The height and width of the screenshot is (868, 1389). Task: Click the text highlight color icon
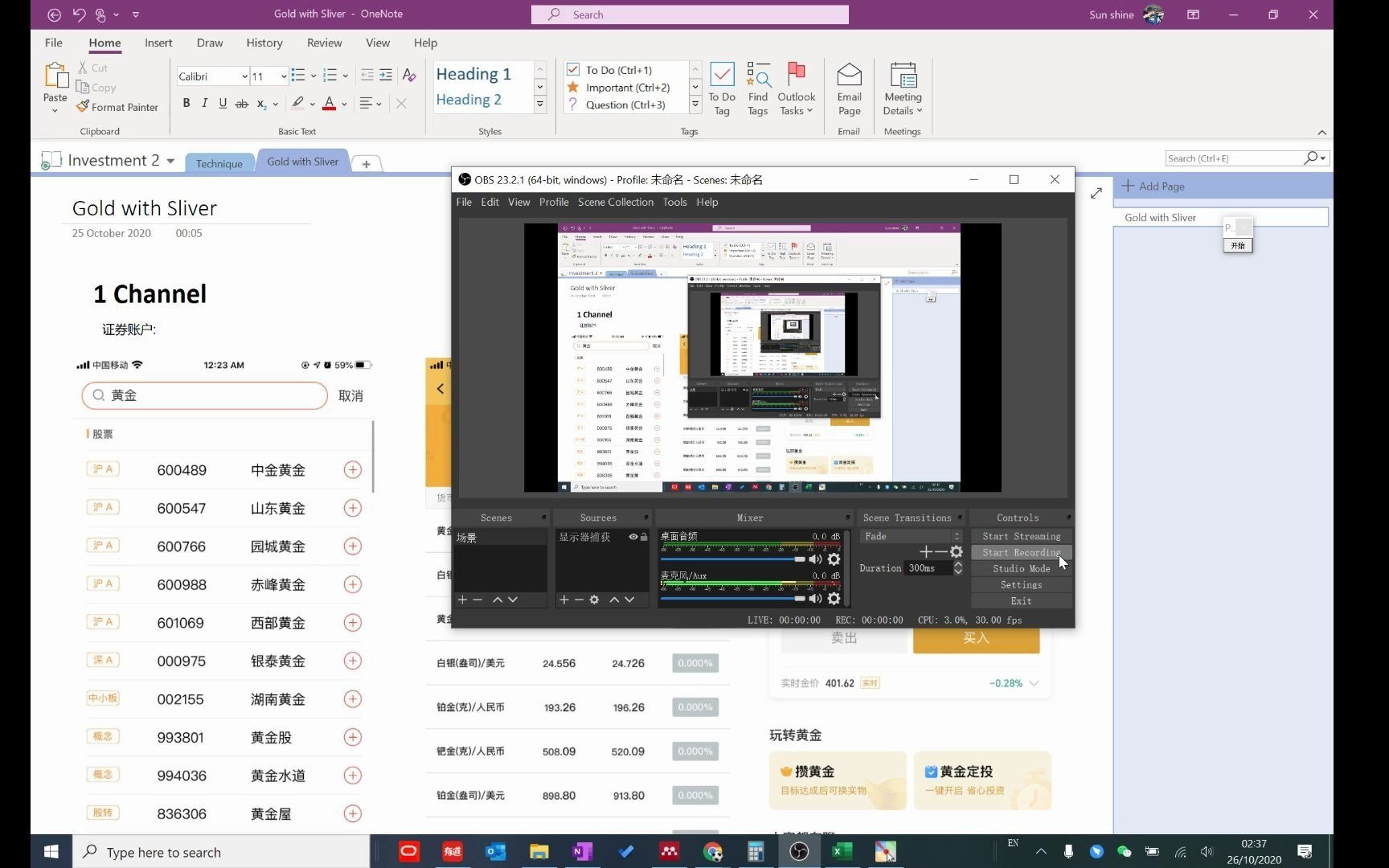point(297,103)
